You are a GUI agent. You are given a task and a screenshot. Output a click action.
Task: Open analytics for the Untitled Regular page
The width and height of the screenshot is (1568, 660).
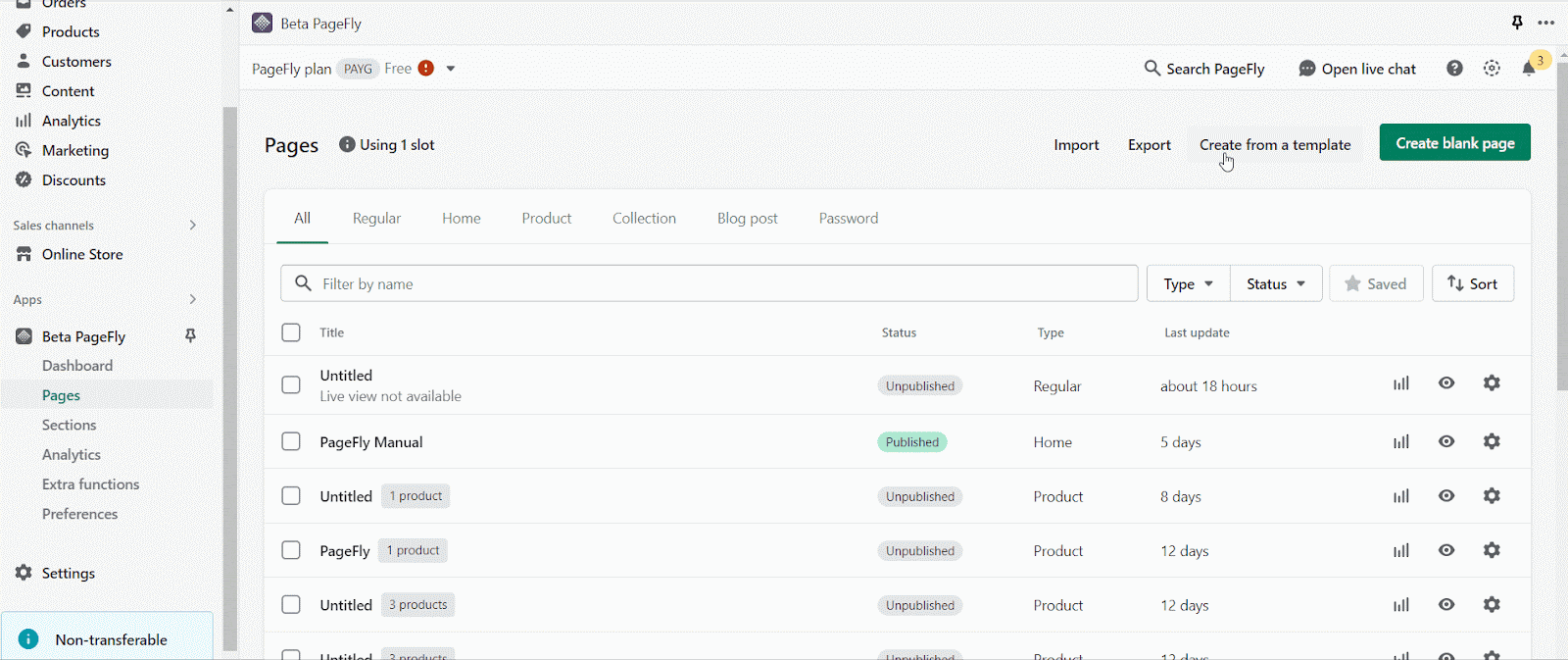1401,383
